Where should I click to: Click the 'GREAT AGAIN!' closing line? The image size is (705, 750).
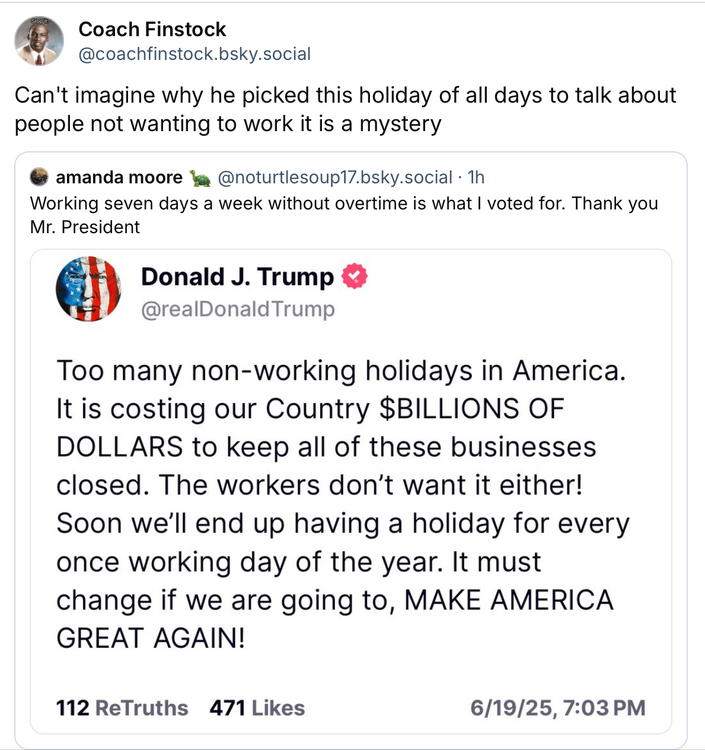pyautogui.click(x=150, y=636)
